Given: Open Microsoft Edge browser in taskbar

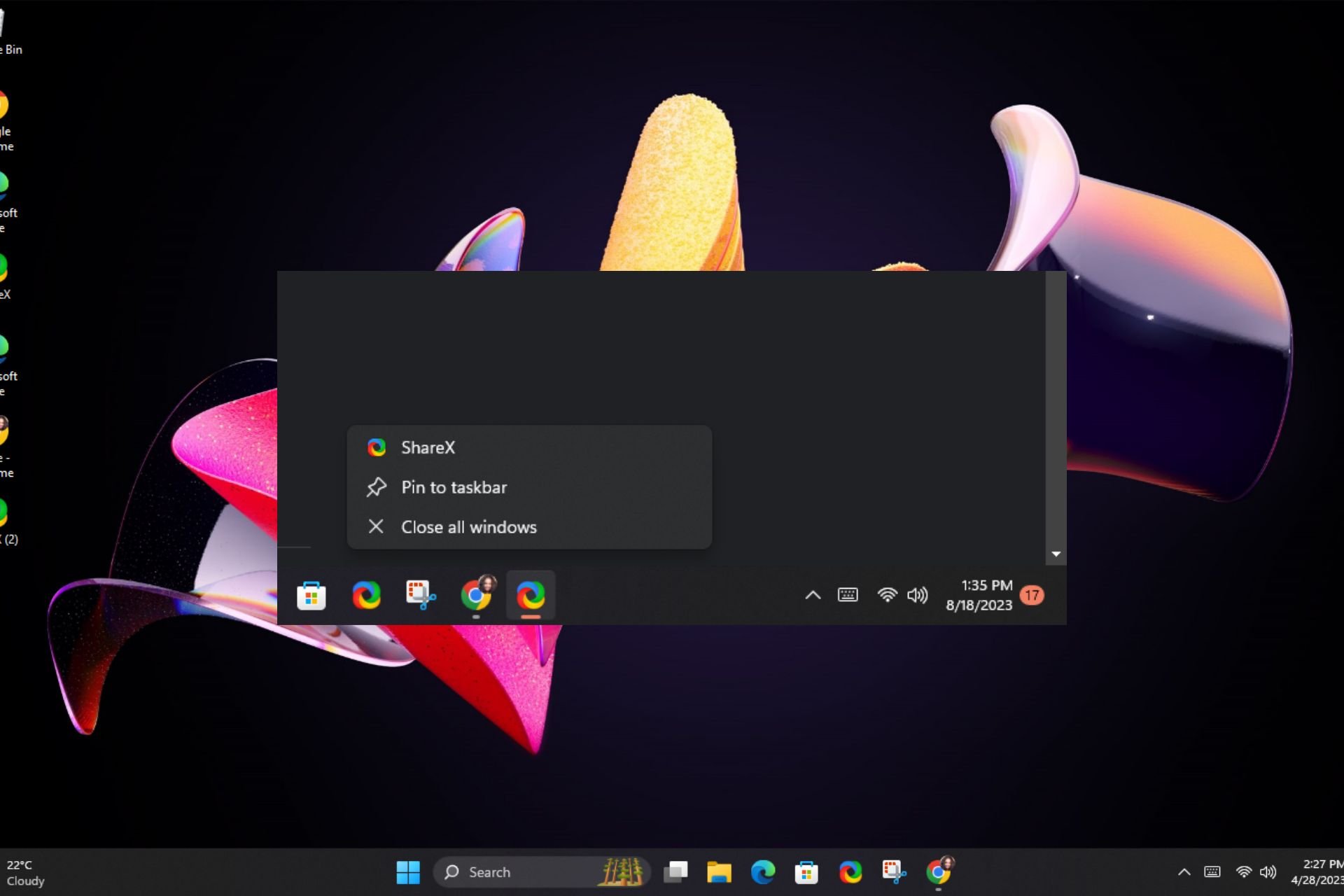Looking at the screenshot, I should (x=762, y=871).
